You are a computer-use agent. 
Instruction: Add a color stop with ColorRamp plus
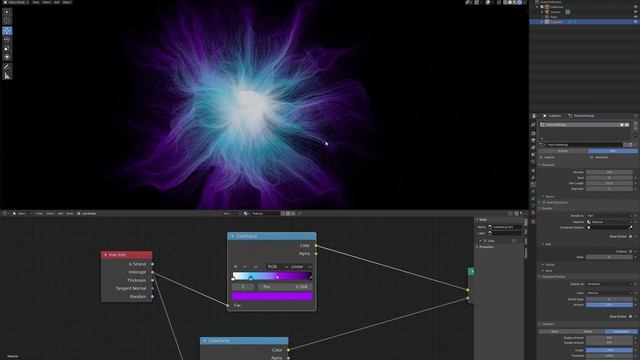tap(235, 267)
